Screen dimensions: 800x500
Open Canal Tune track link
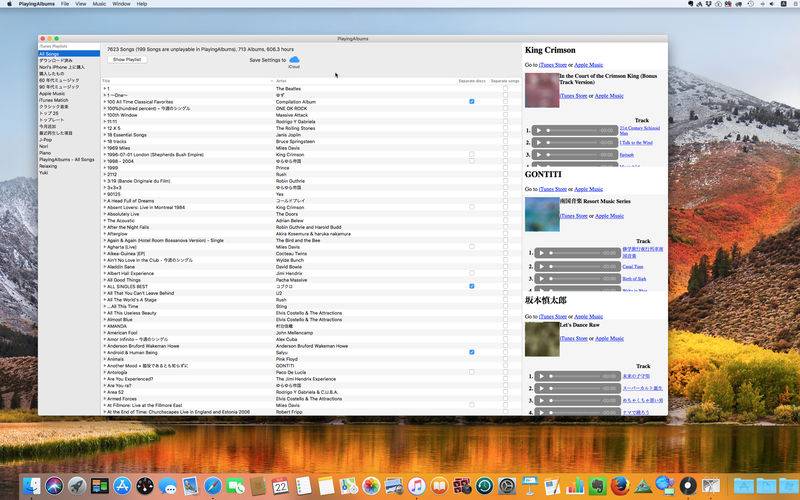[x=633, y=266]
